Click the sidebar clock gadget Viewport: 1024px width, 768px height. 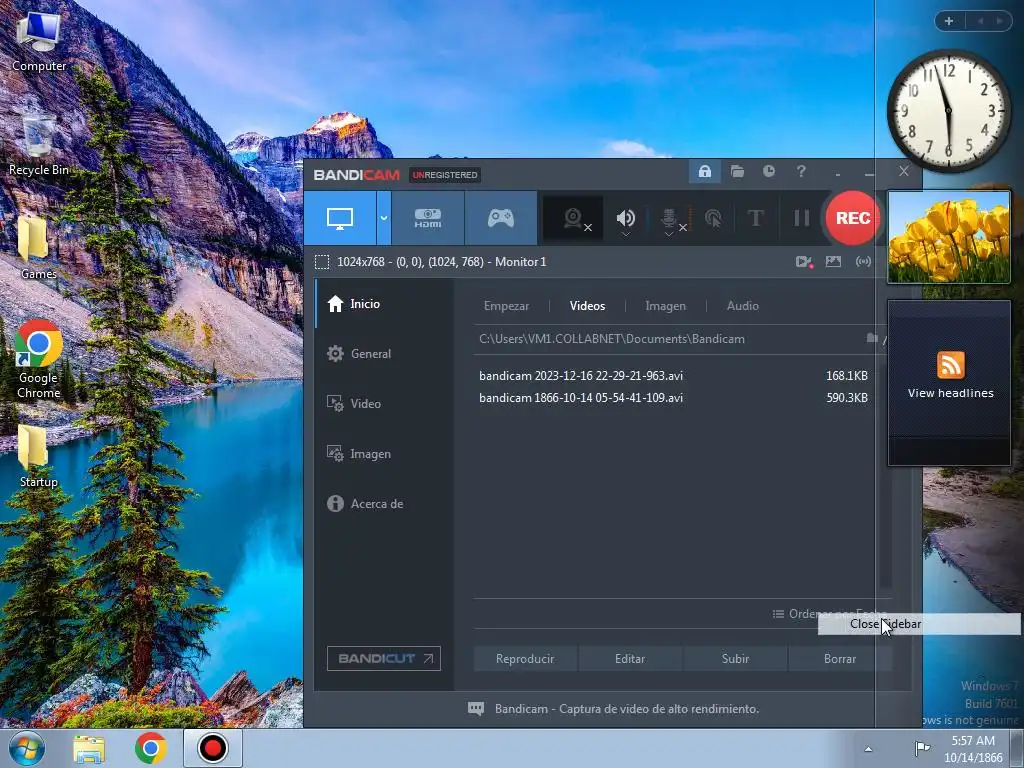[948, 111]
